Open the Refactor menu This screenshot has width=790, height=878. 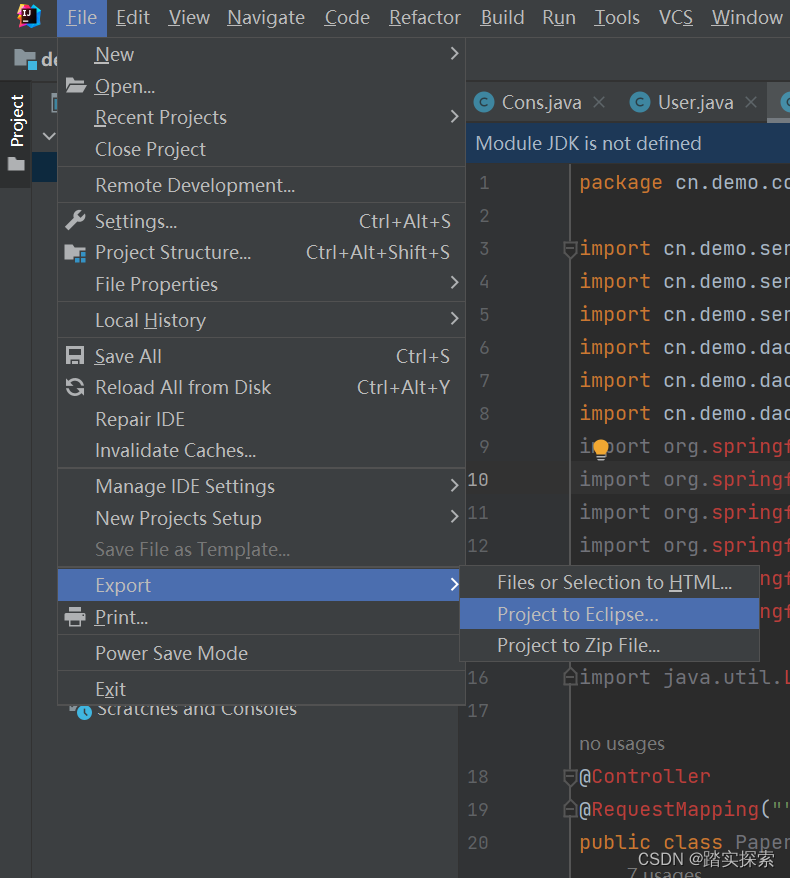point(425,18)
